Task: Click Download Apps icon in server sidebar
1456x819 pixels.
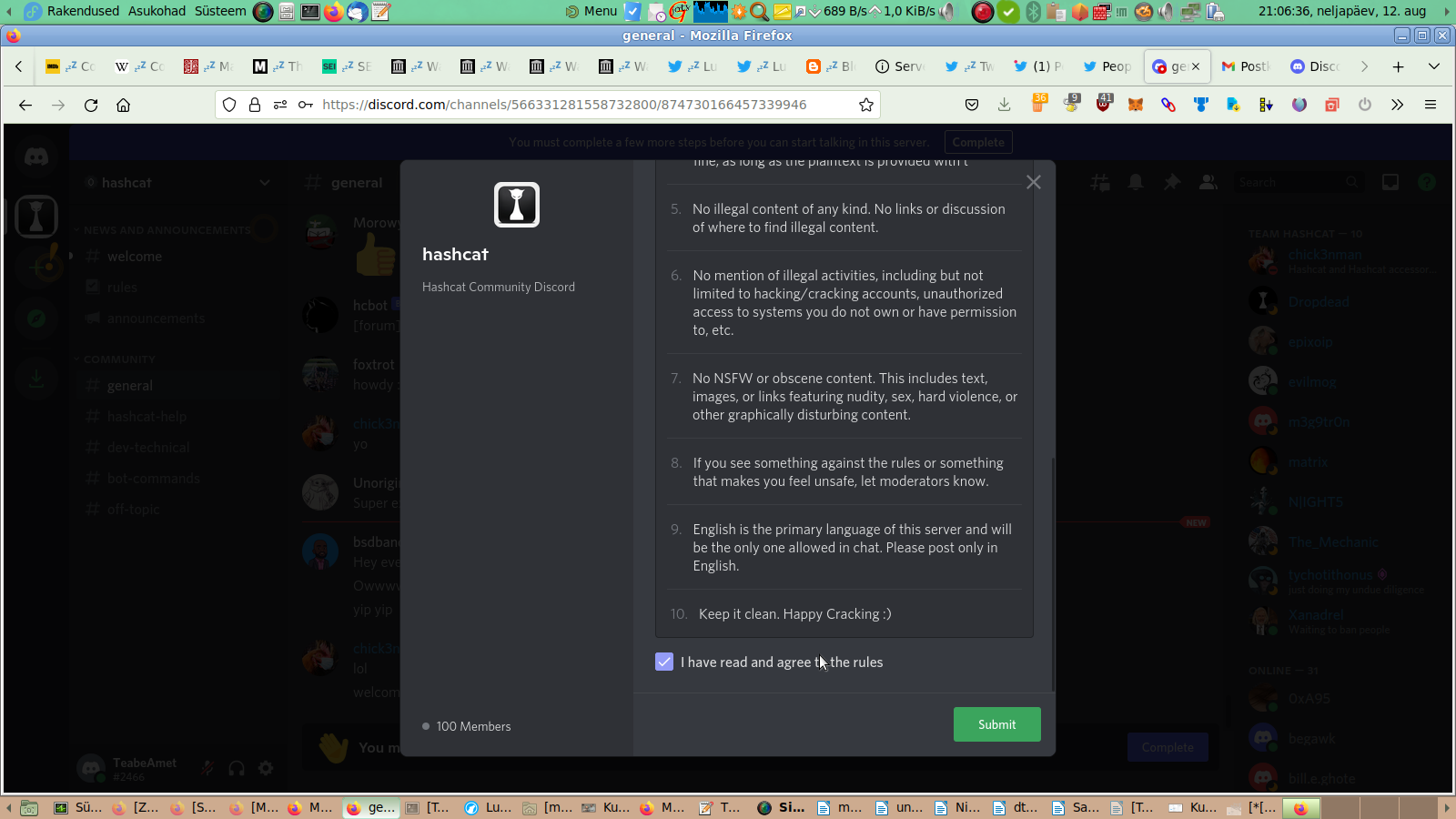Action: coord(36,378)
